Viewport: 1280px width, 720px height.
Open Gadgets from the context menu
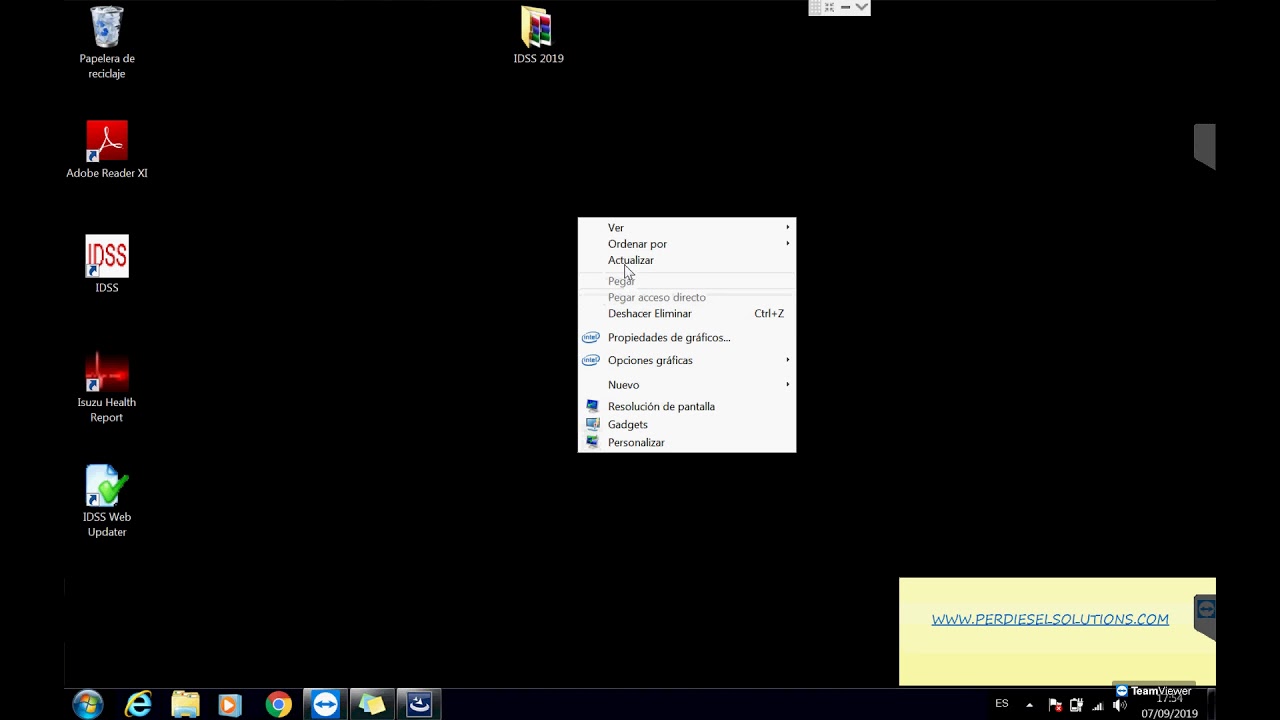click(x=687, y=425)
